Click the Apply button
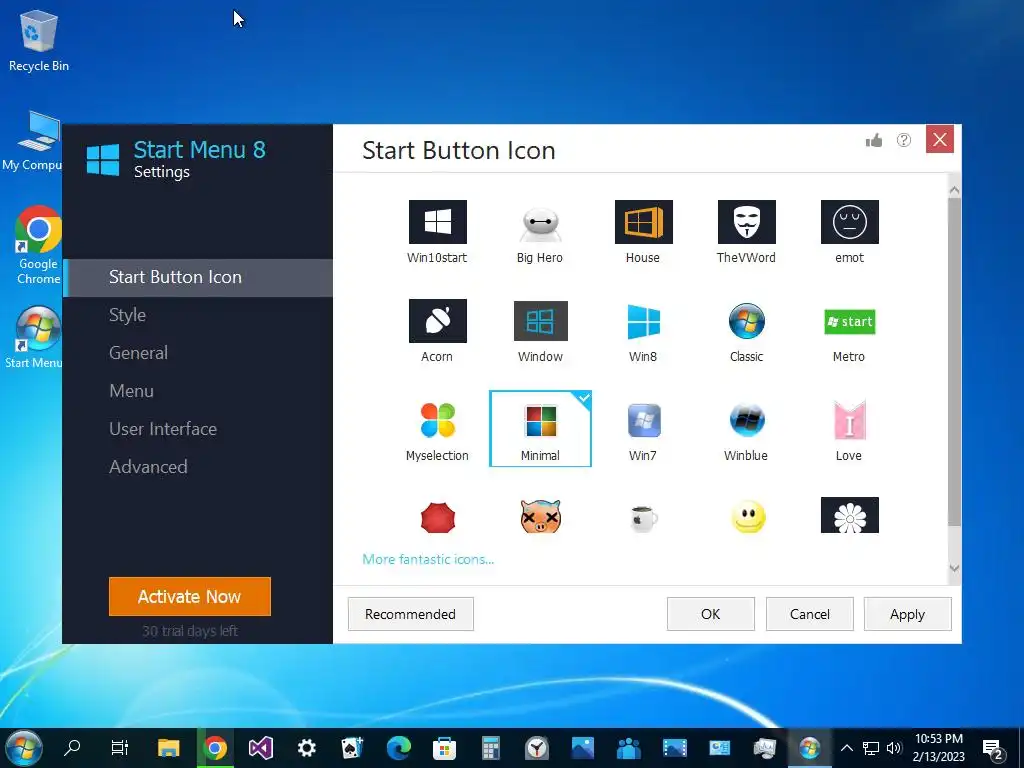Viewport: 1024px width, 768px height. [x=908, y=615]
